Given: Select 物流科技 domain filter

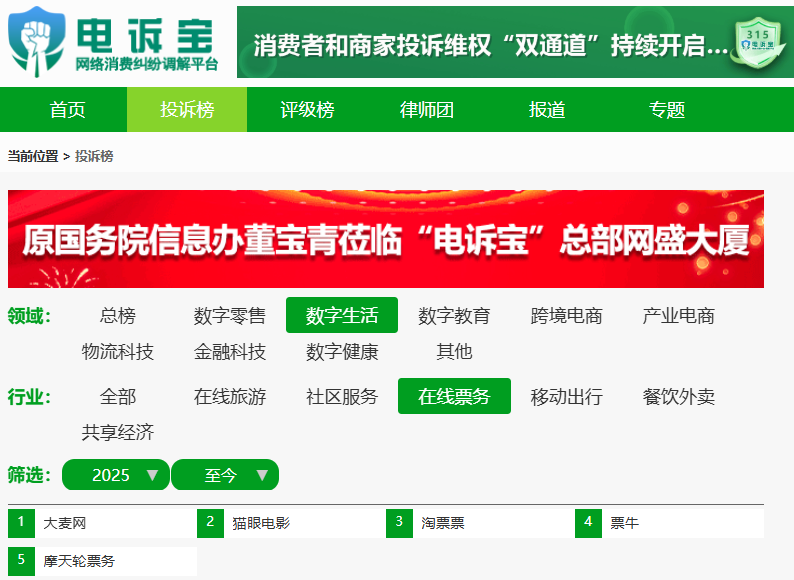Looking at the screenshot, I should tap(118, 351).
